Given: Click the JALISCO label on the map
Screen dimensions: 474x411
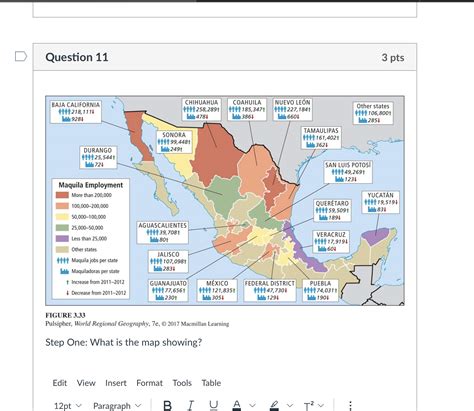Looking at the screenshot, I should click(168, 254).
